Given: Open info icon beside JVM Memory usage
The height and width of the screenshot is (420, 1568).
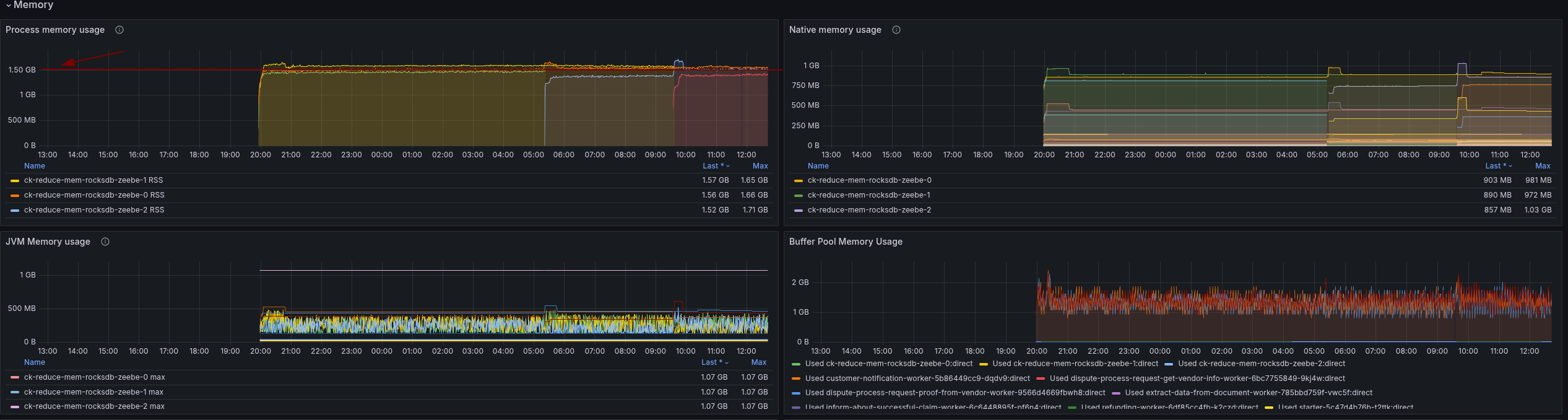Looking at the screenshot, I should click(x=105, y=242).
